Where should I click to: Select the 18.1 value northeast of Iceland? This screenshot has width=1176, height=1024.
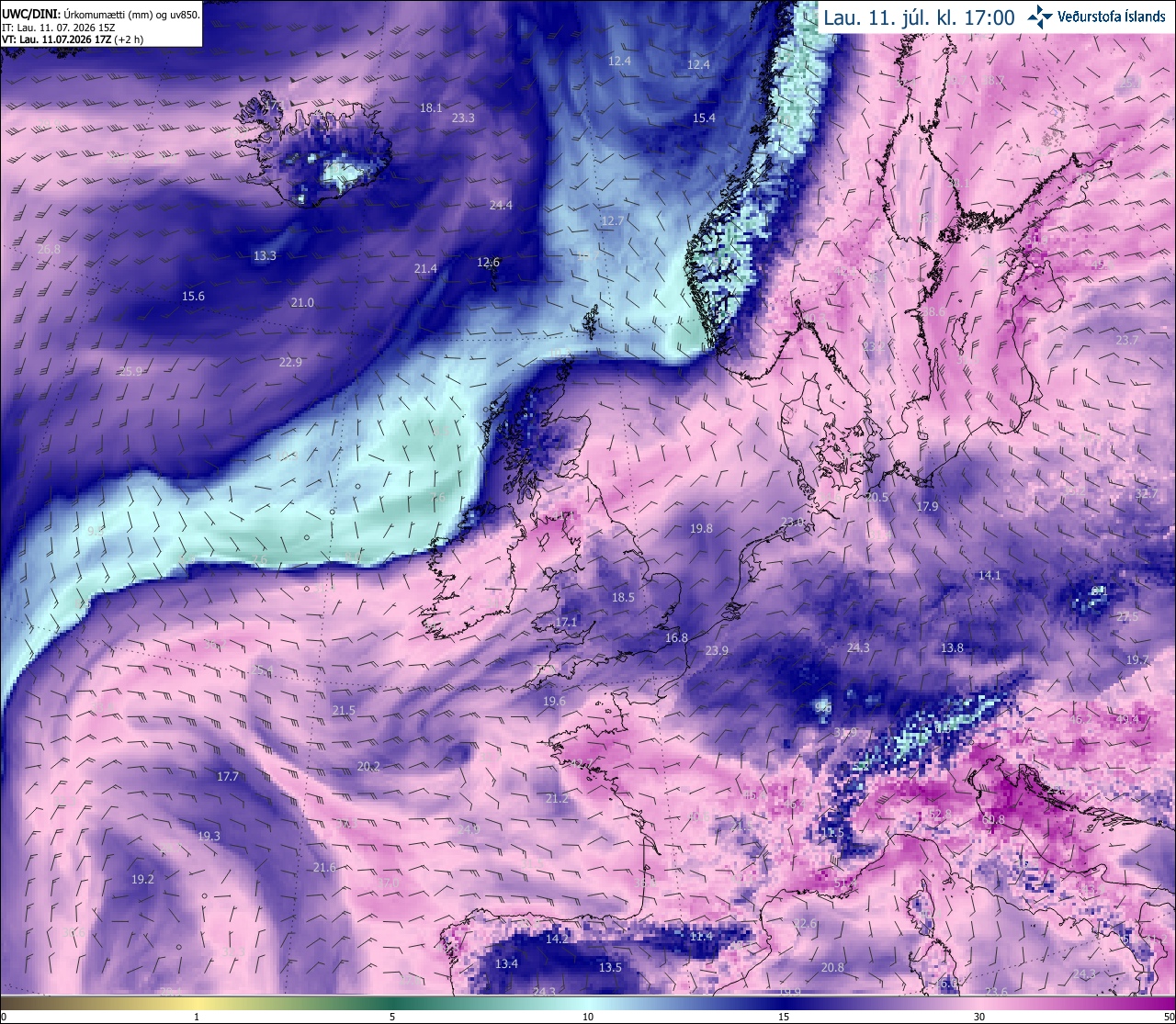[431, 108]
